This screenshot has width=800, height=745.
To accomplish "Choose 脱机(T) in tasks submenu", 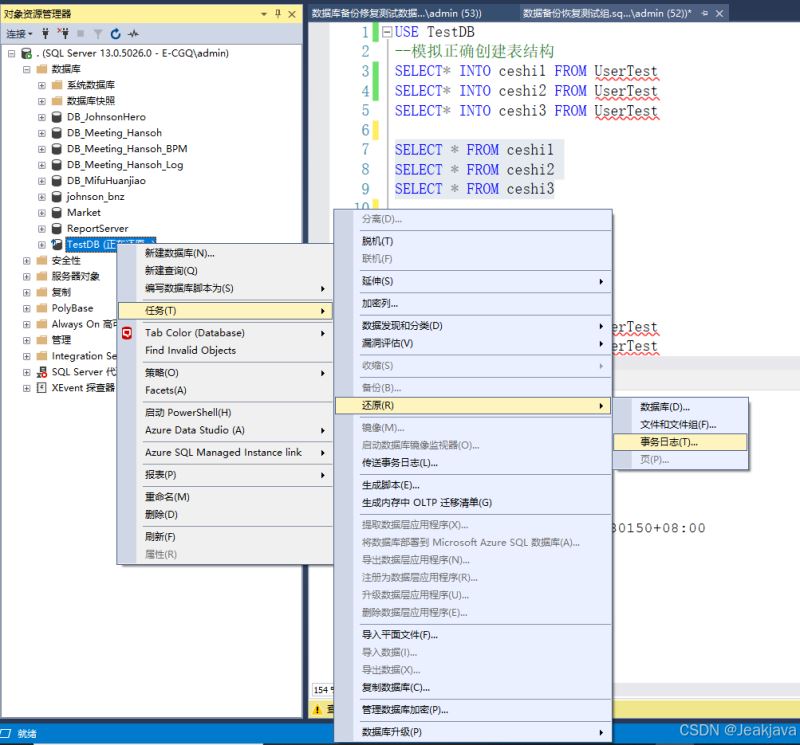I will click(473, 241).
